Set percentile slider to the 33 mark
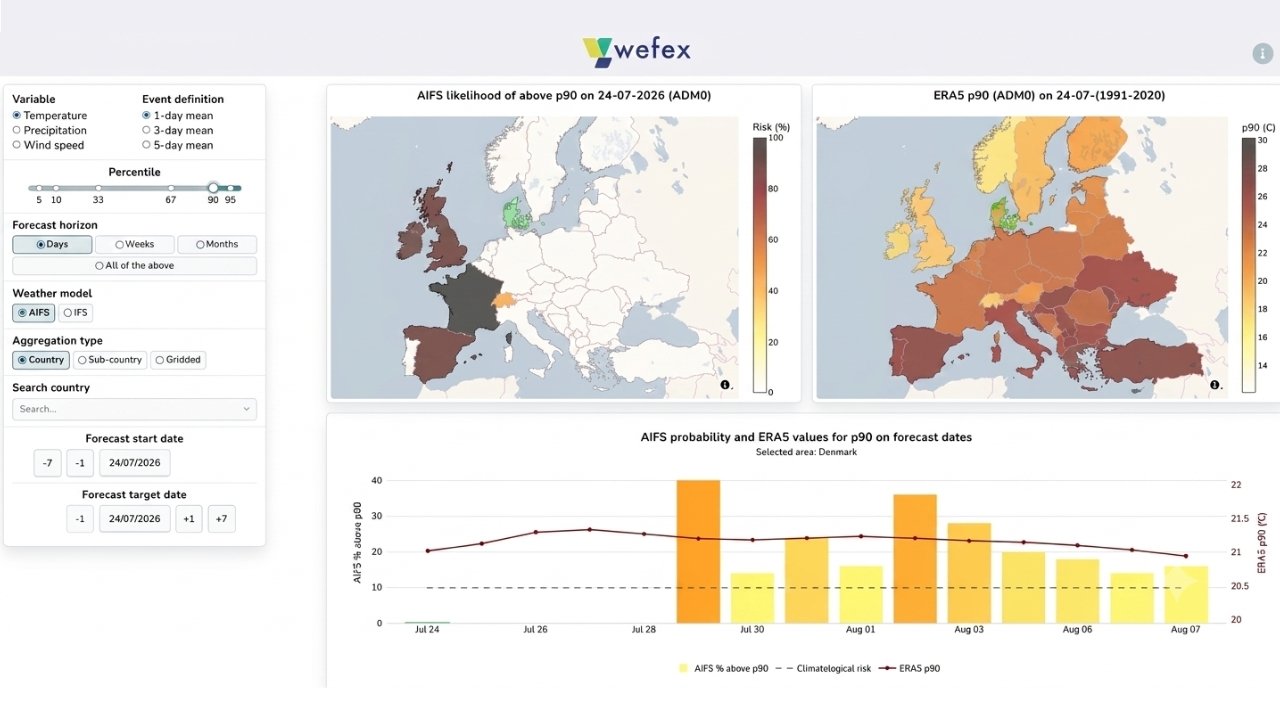 tap(98, 188)
